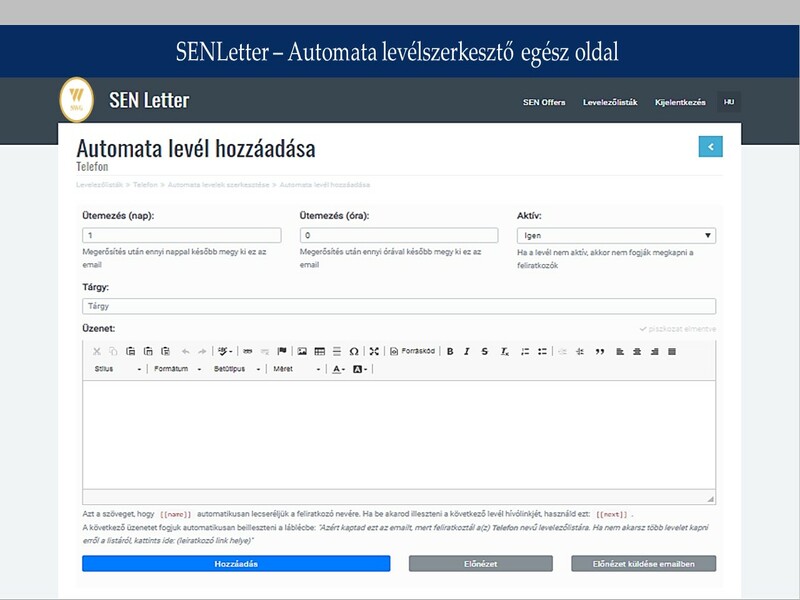Toggle bold formatting in the editor
Screen dimensions: 800x600
pos(450,351)
